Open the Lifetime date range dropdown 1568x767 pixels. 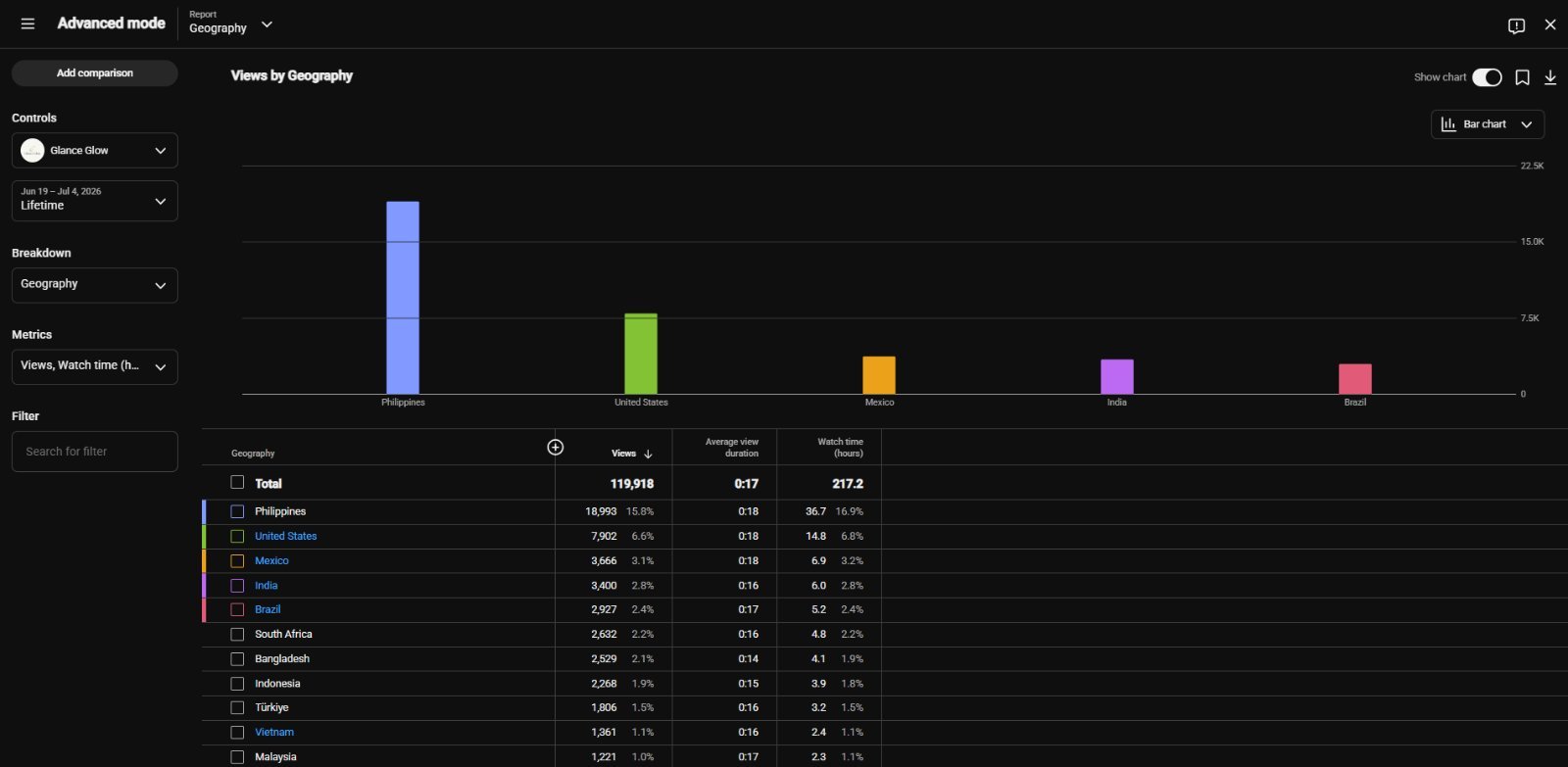pyautogui.click(x=95, y=200)
